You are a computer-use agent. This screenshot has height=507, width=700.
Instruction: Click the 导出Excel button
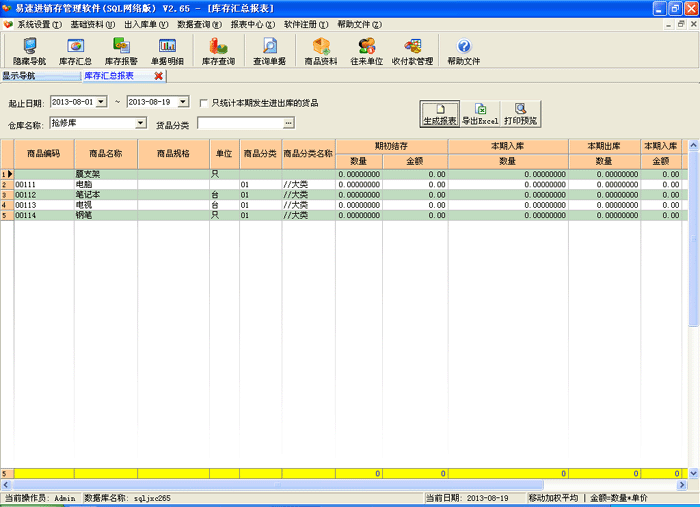pos(480,113)
